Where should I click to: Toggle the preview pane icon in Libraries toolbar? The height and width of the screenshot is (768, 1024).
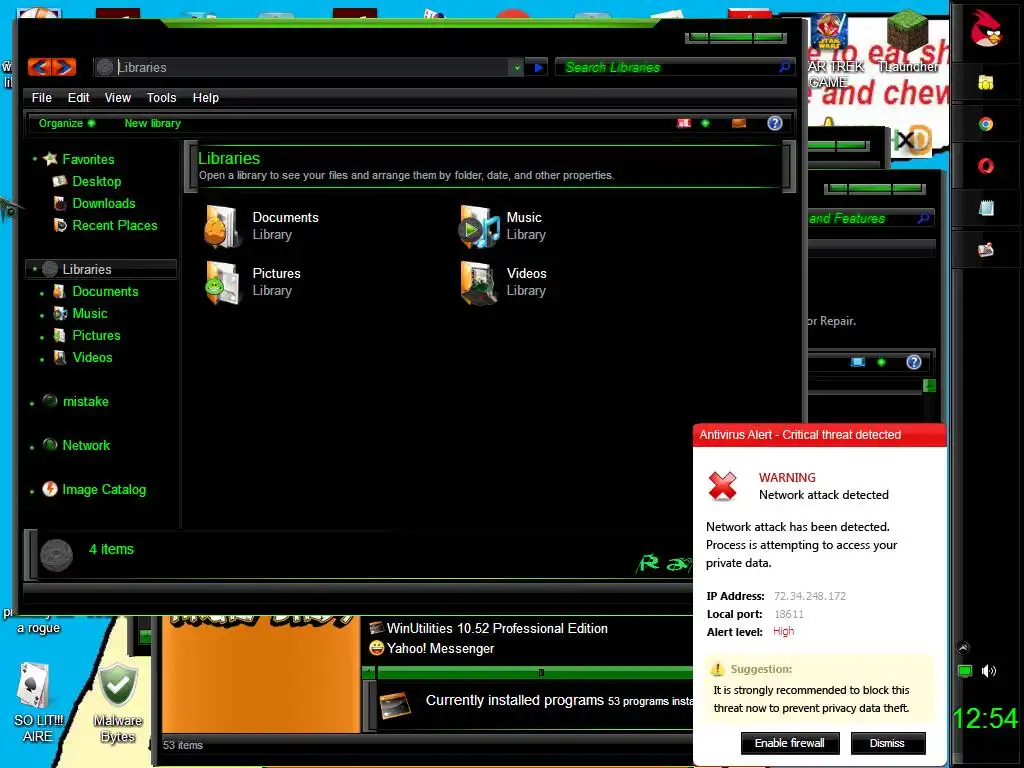[x=739, y=123]
